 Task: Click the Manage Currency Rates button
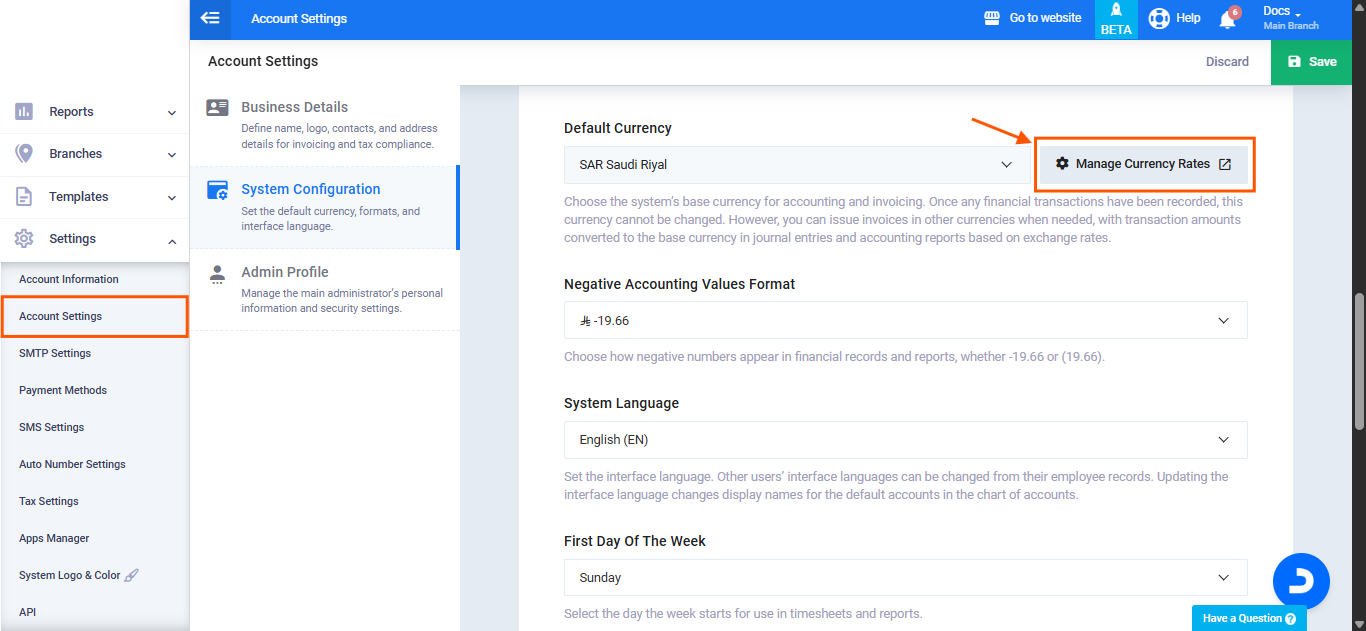coord(1143,164)
